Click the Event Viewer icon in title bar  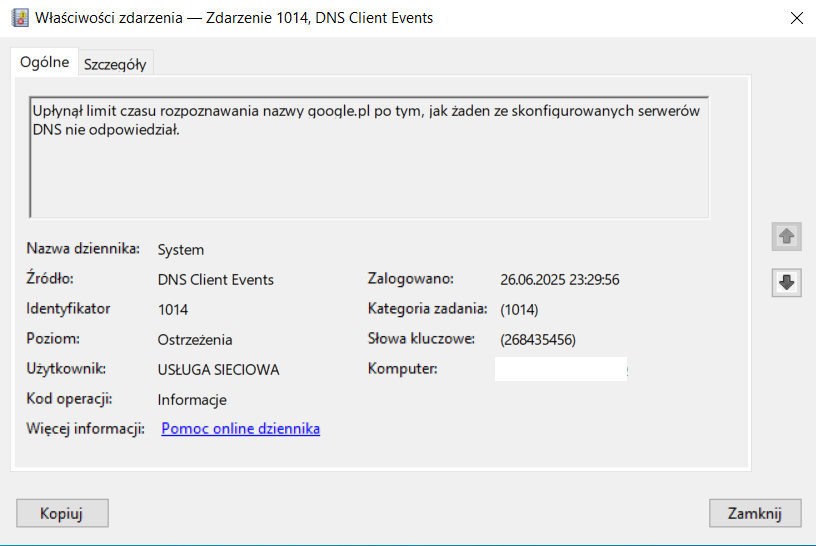19,18
